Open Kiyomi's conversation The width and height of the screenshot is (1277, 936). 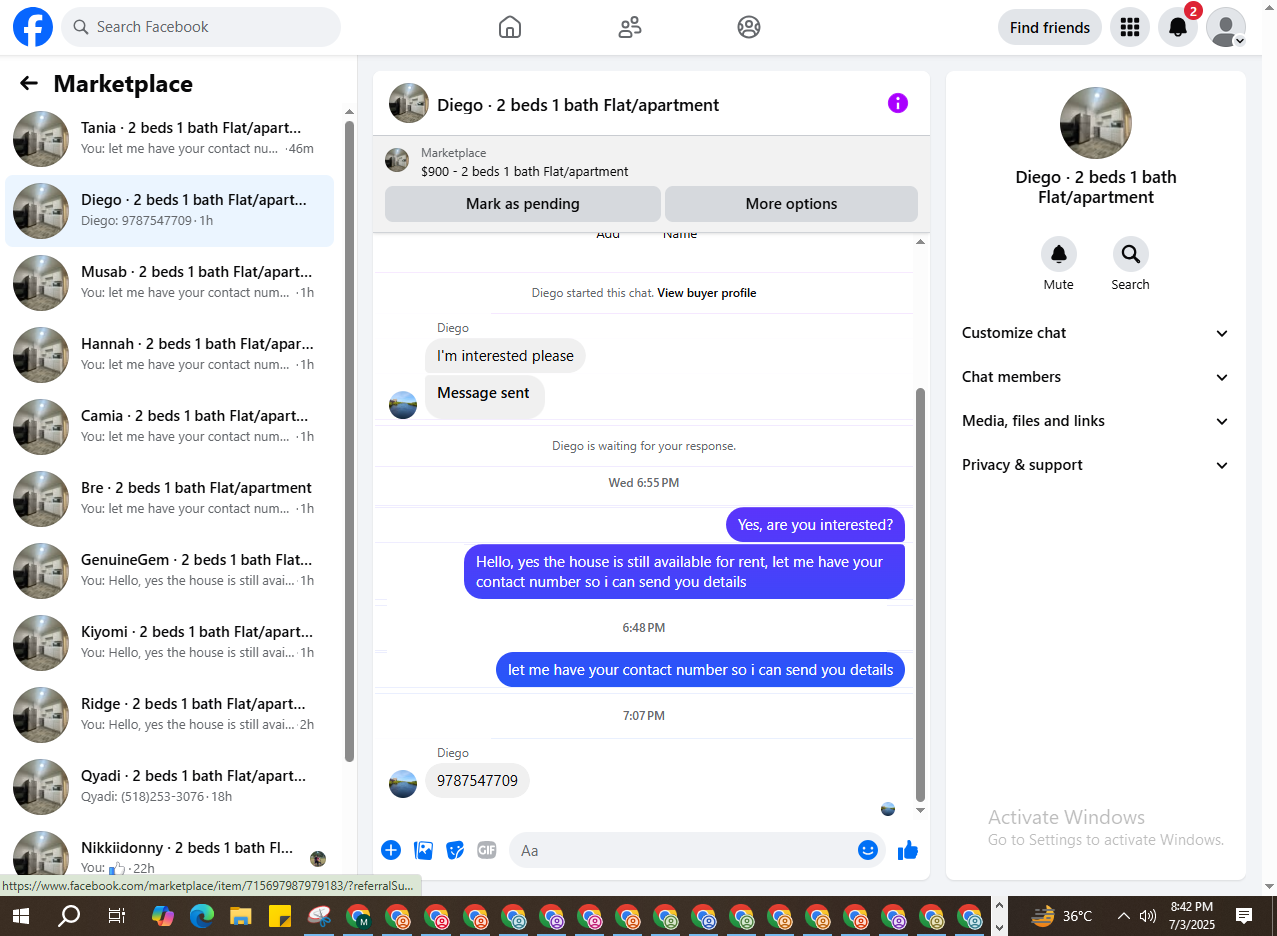click(170, 643)
